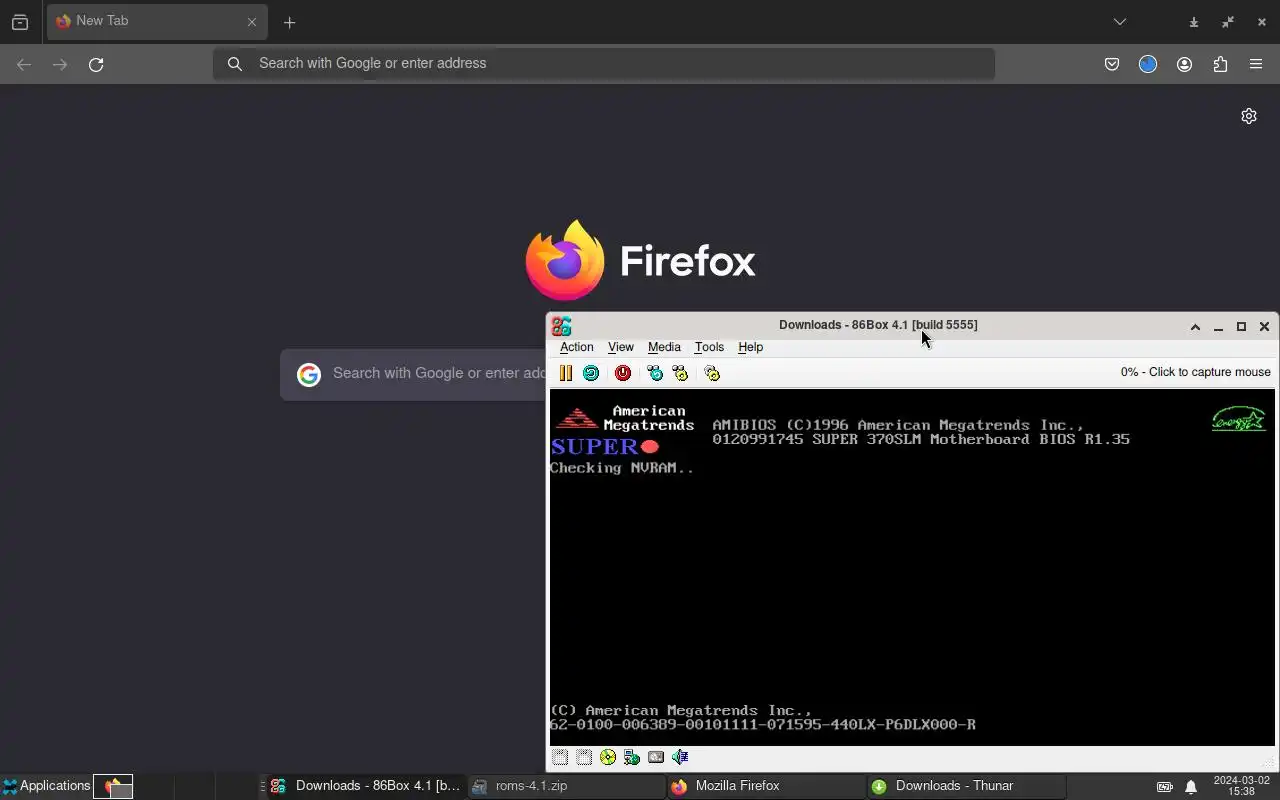
Task: Click workspace switcher in panel
Action: [176, 787]
